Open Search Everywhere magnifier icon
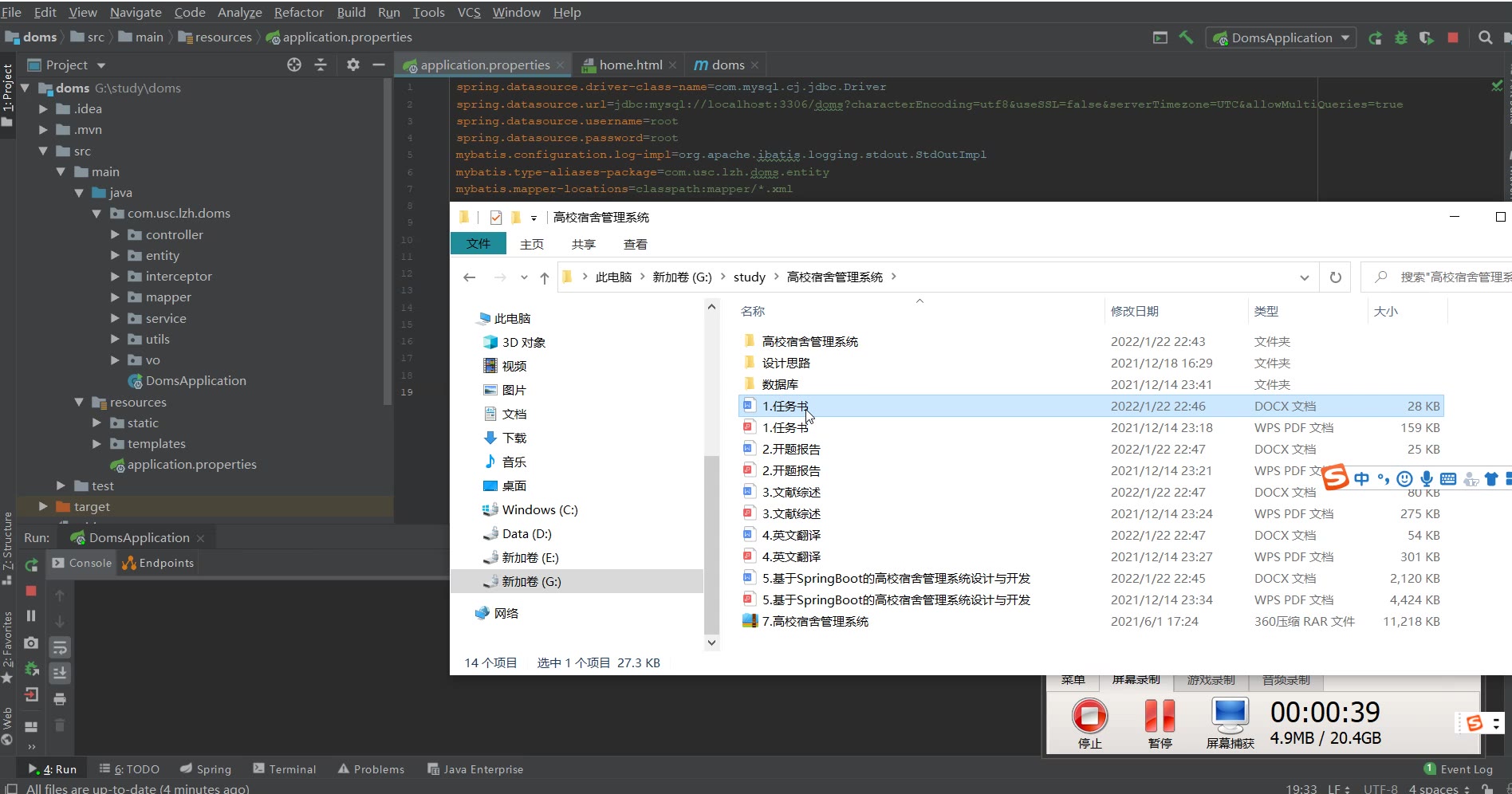The width and height of the screenshot is (1512, 794). 1485,37
